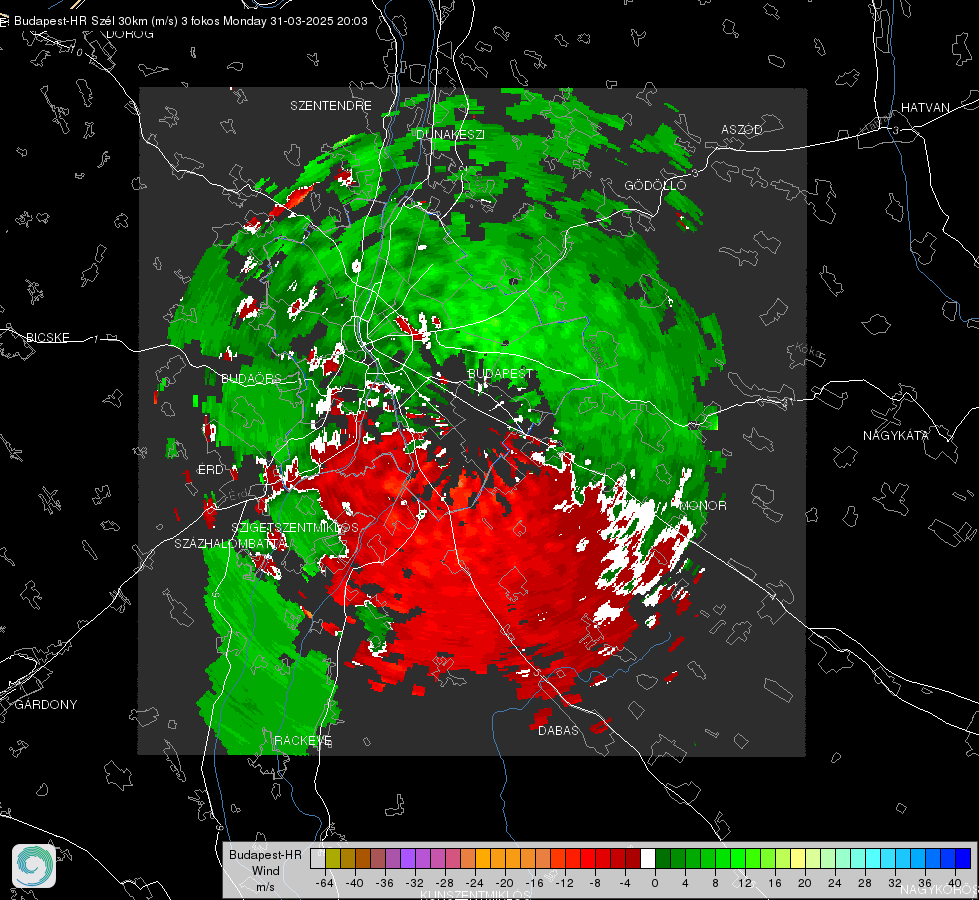
Task: Click the SZIGETSZENTMIKLÓS label
Action: pos(295,528)
